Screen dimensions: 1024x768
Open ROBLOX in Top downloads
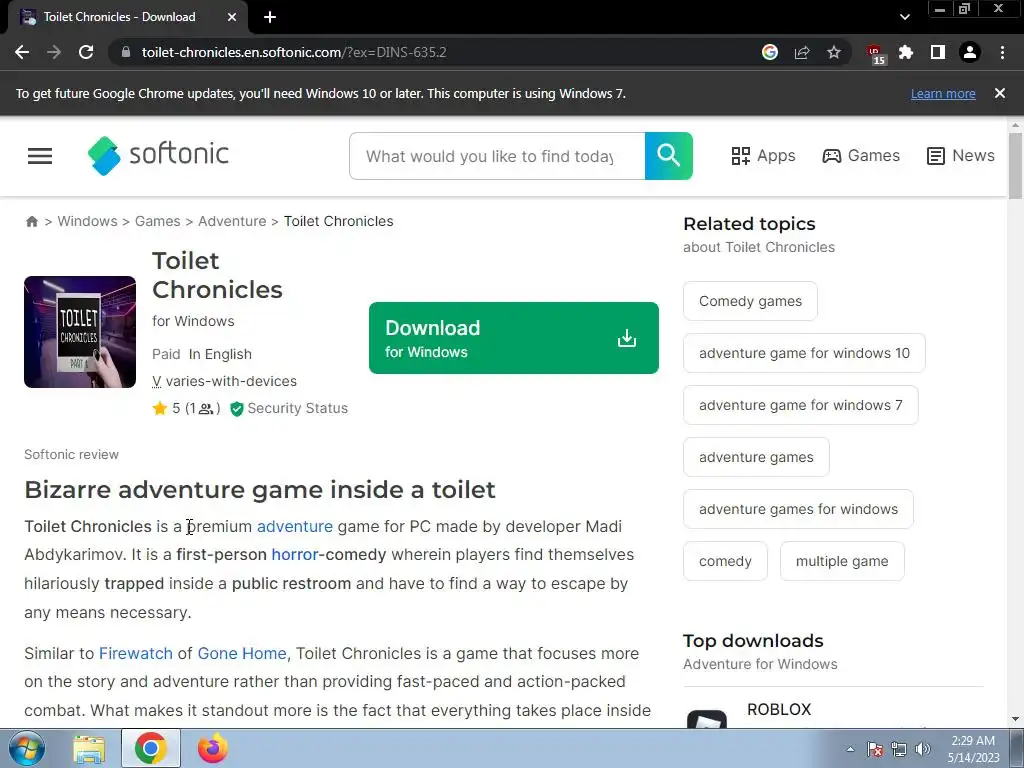click(779, 709)
